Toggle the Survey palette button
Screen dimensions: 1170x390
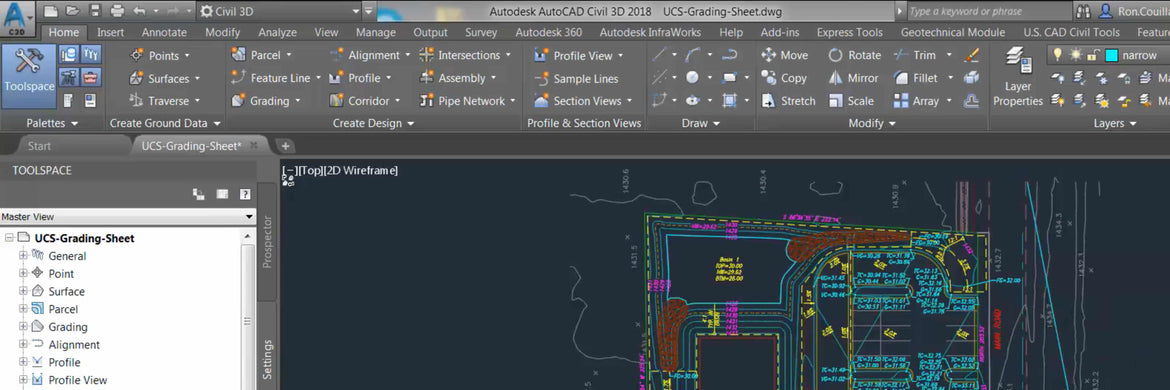(x=69, y=78)
